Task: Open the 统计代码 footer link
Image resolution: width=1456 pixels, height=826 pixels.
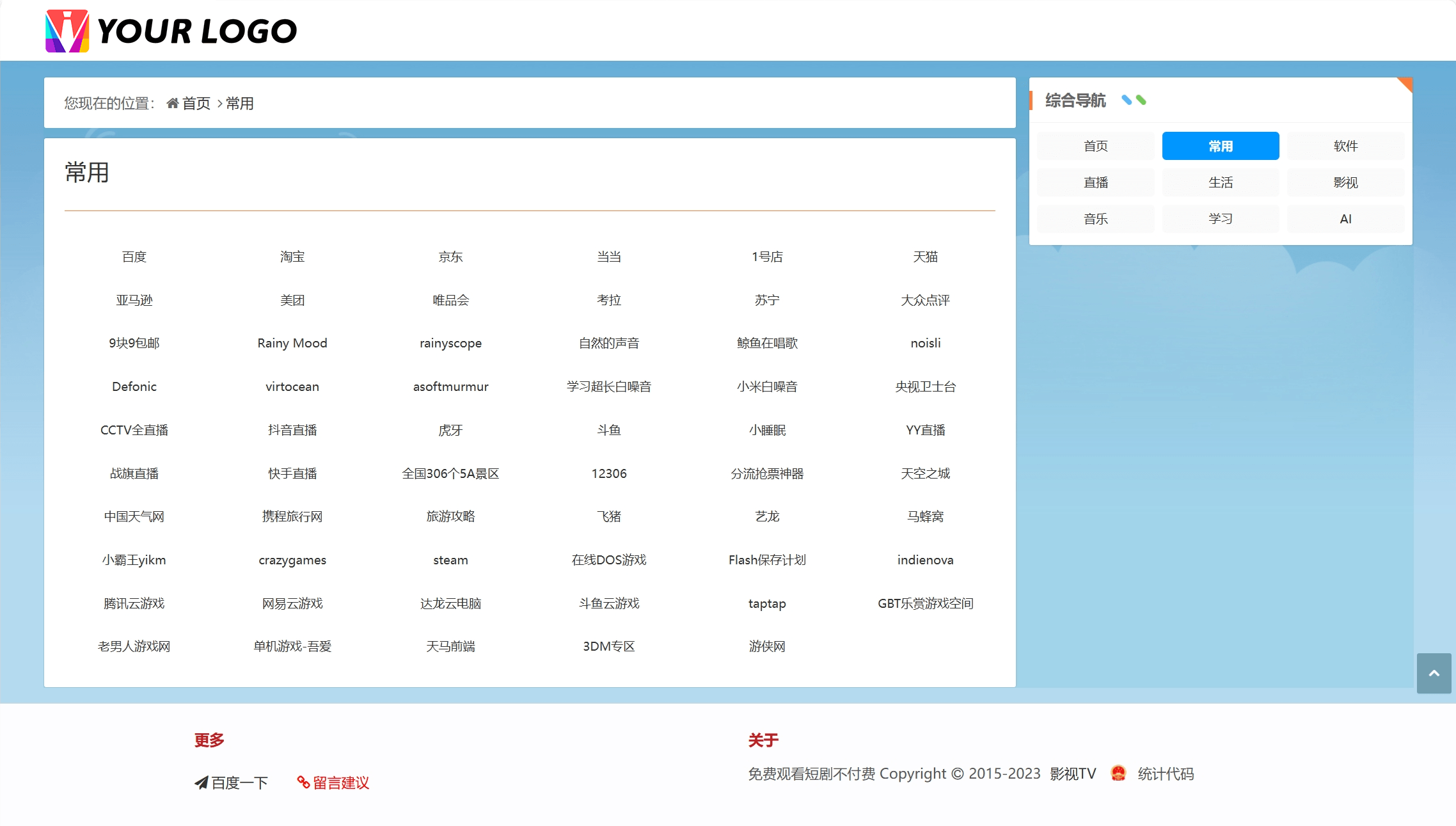Action: [x=1166, y=774]
